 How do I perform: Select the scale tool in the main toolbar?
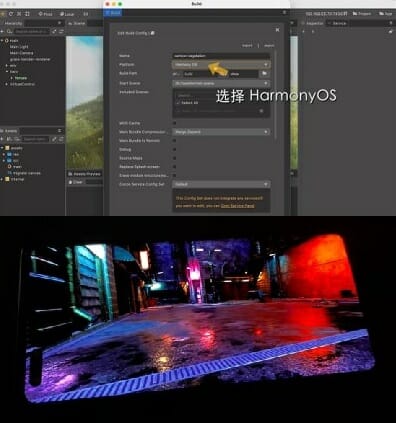pos(19,14)
